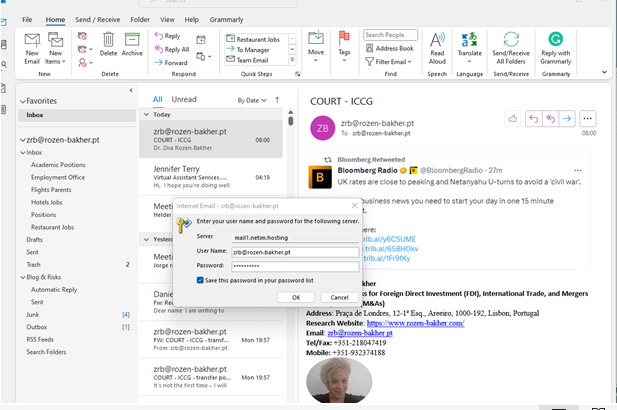Open the Move folder icon
Viewport: 617px width, 410px height.
tap(316, 38)
